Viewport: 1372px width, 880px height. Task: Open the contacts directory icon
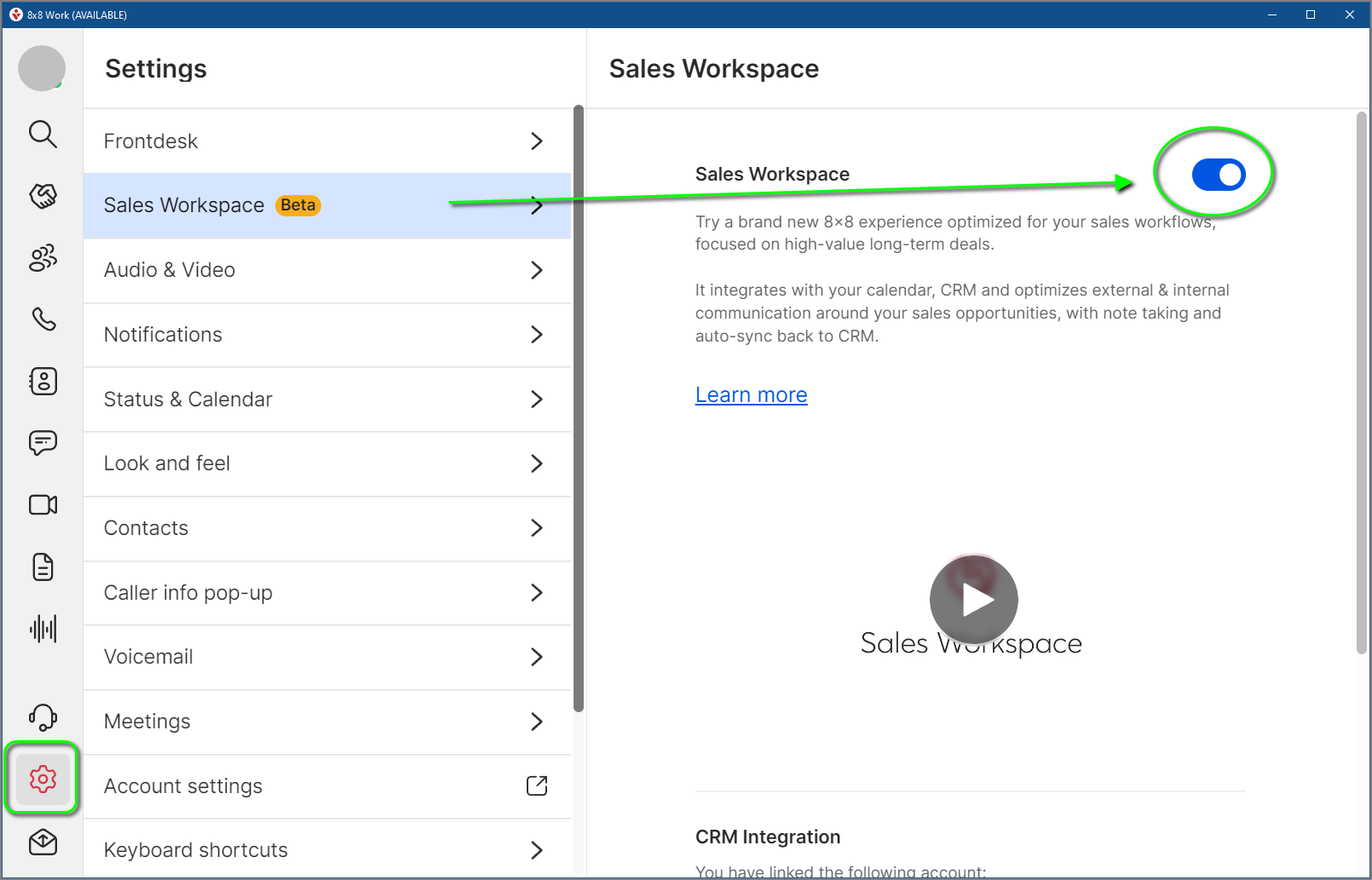click(x=43, y=381)
